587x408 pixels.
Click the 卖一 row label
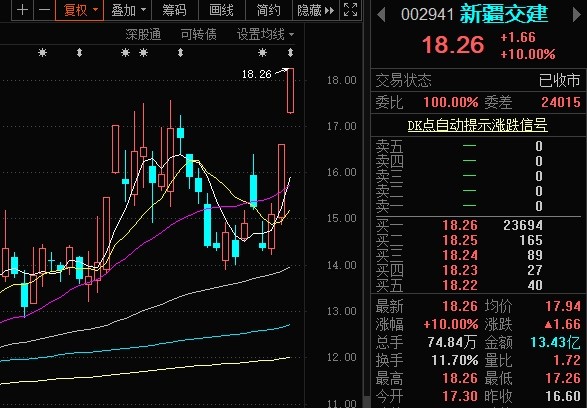pyautogui.click(x=389, y=206)
